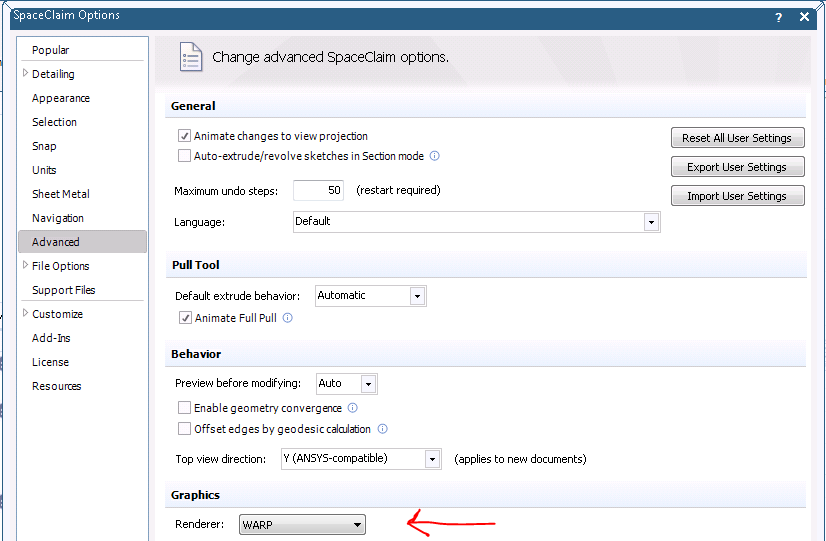Screen dimensions: 826x541
Task: Click the info icon next to Animate Full Pull
Action: click(288, 318)
